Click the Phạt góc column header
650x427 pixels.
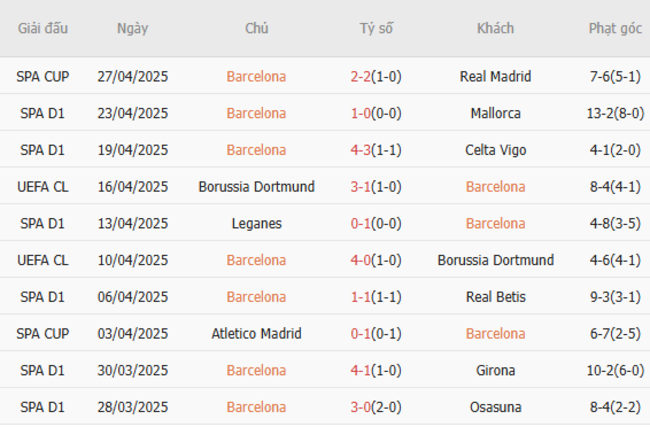point(615,28)
